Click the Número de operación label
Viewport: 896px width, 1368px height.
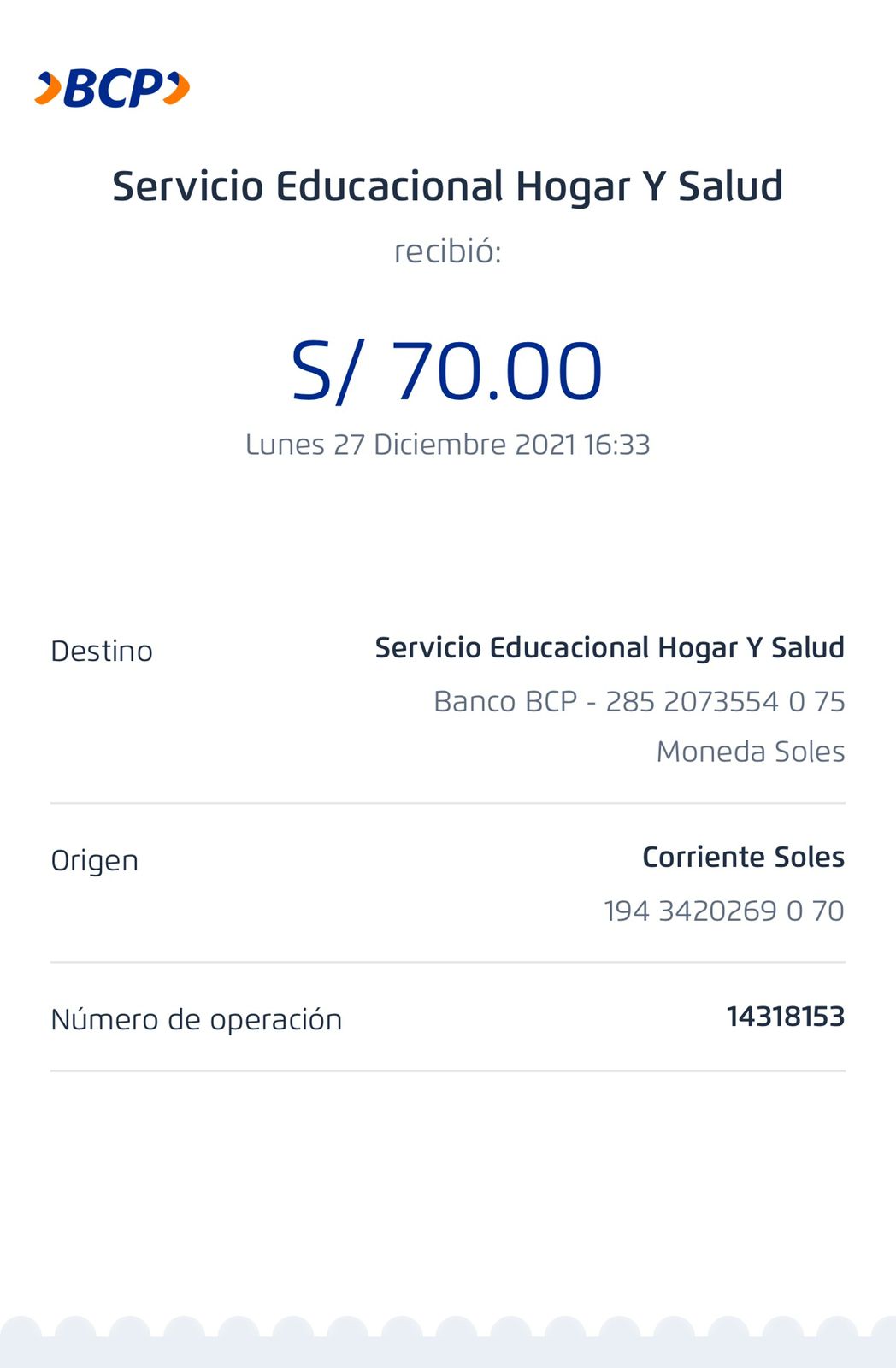196,1019
